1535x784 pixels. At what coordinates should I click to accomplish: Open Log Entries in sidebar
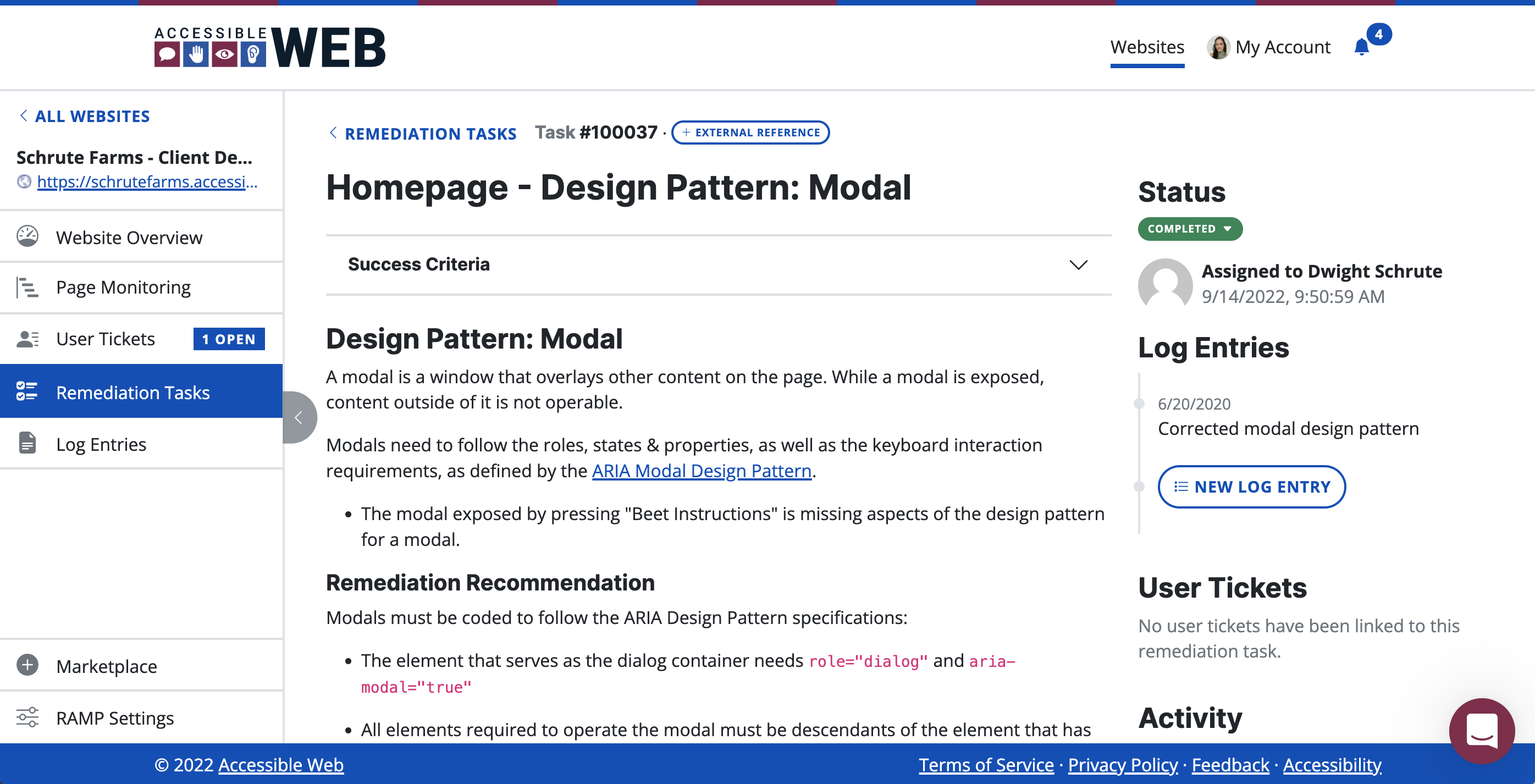click(141, 444)
